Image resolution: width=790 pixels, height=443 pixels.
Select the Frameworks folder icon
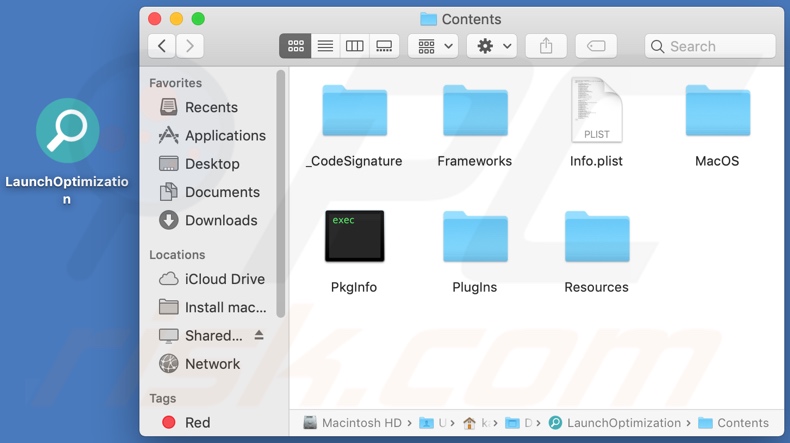(x=475, y=111)
